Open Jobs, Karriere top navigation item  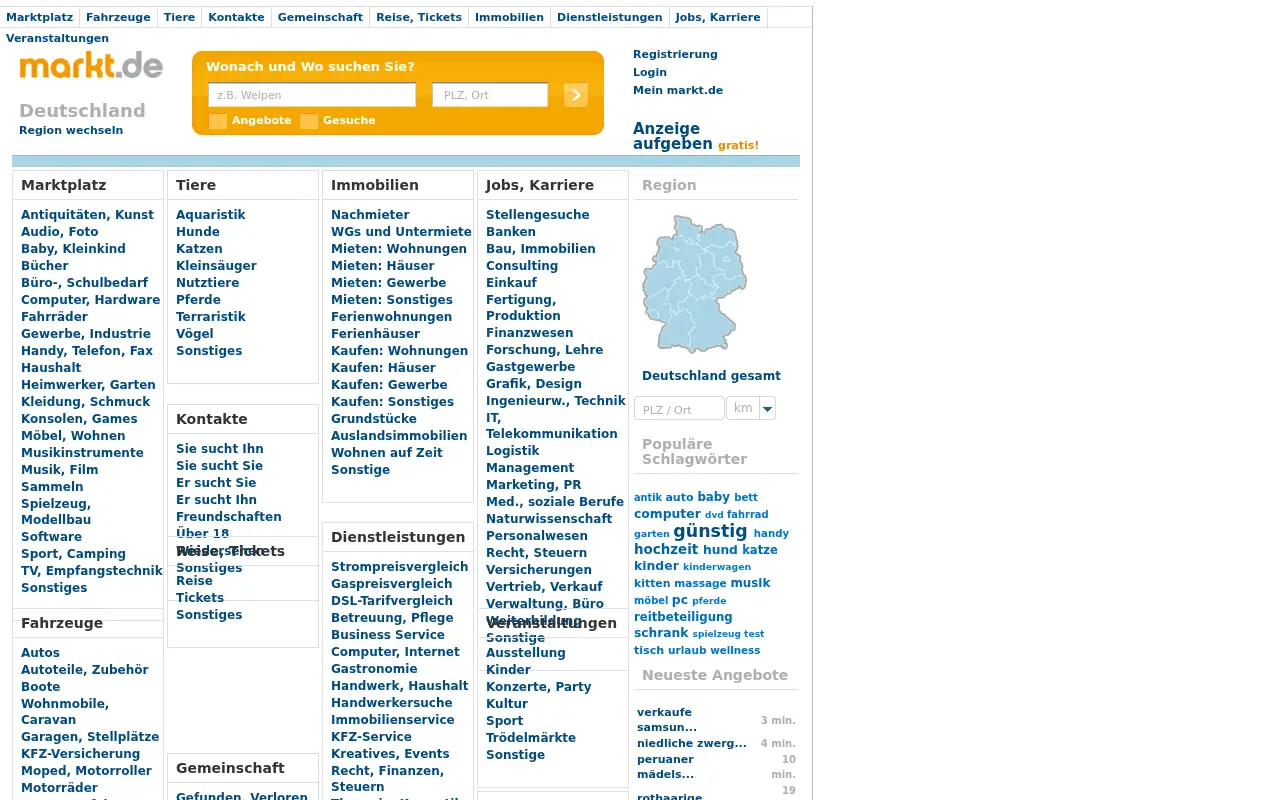[718, 17]
